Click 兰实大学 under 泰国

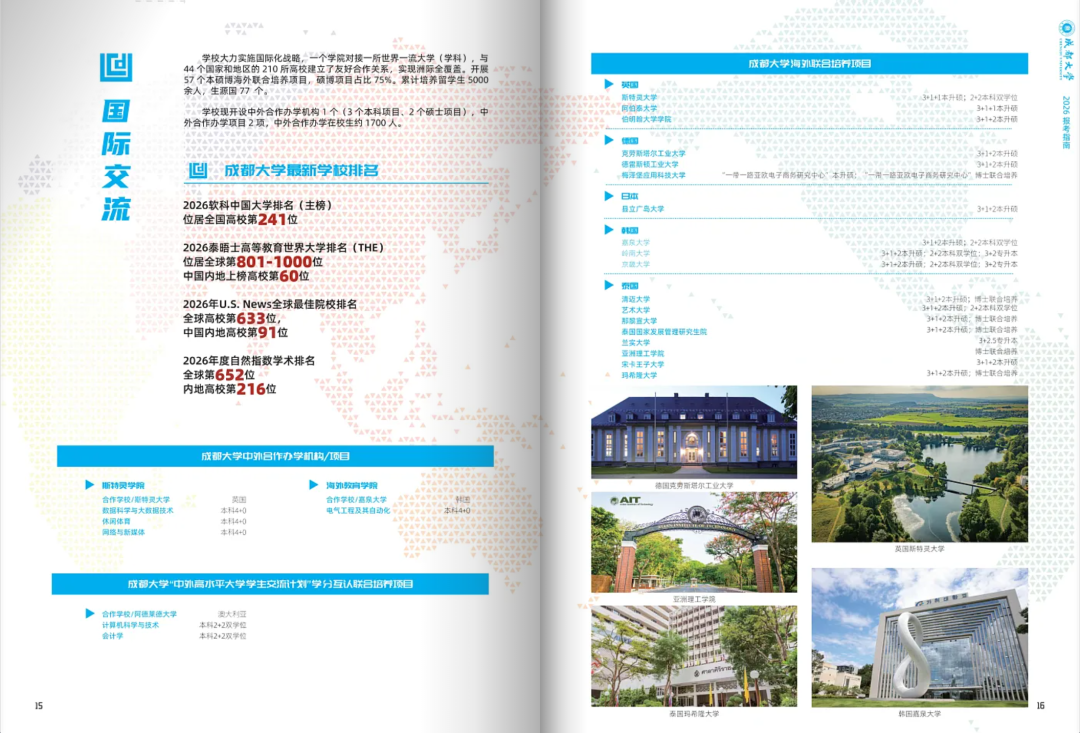click(x=636, y=342)
